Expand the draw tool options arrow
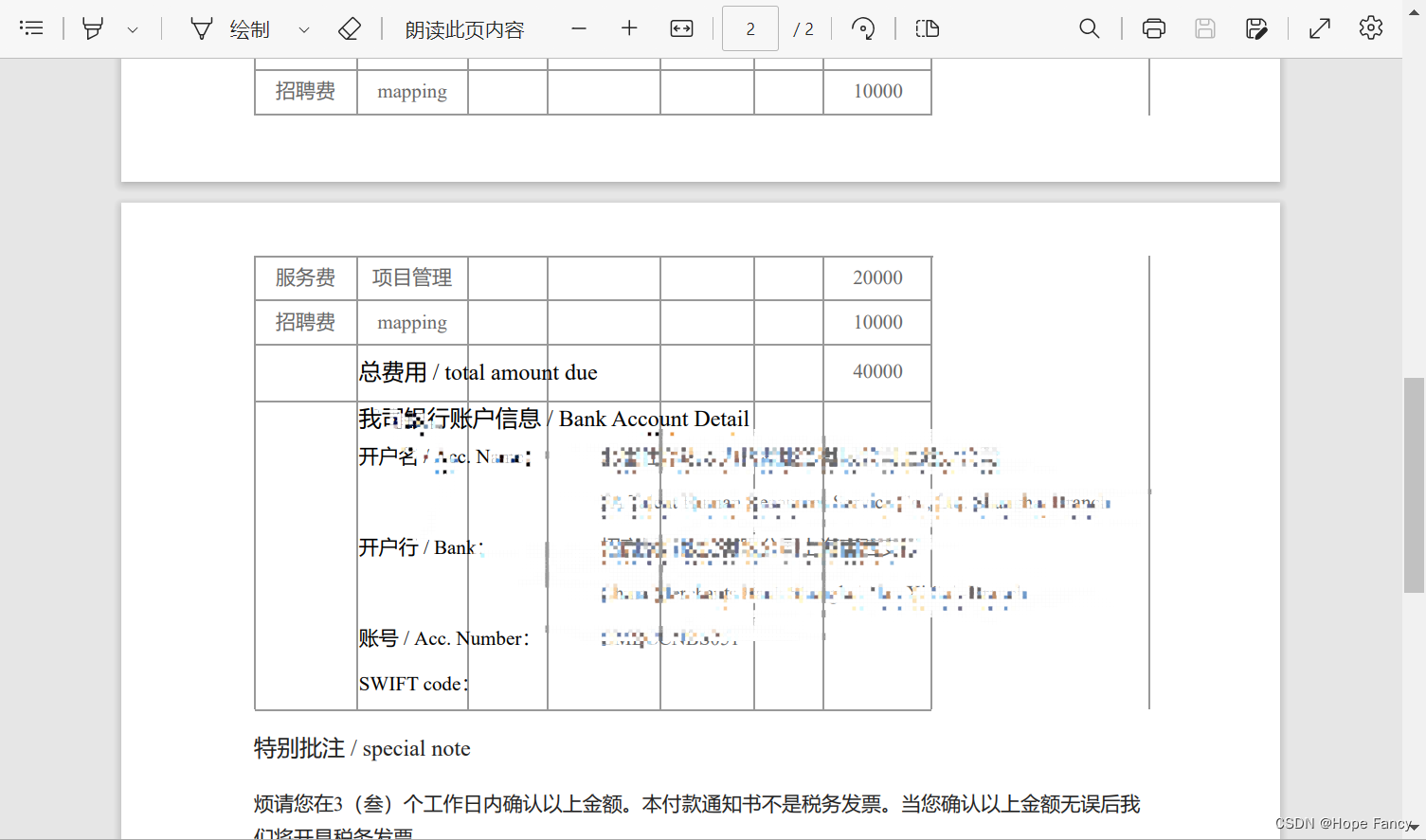Screen dimensions: 1426x840 click(x=304, y=29)
